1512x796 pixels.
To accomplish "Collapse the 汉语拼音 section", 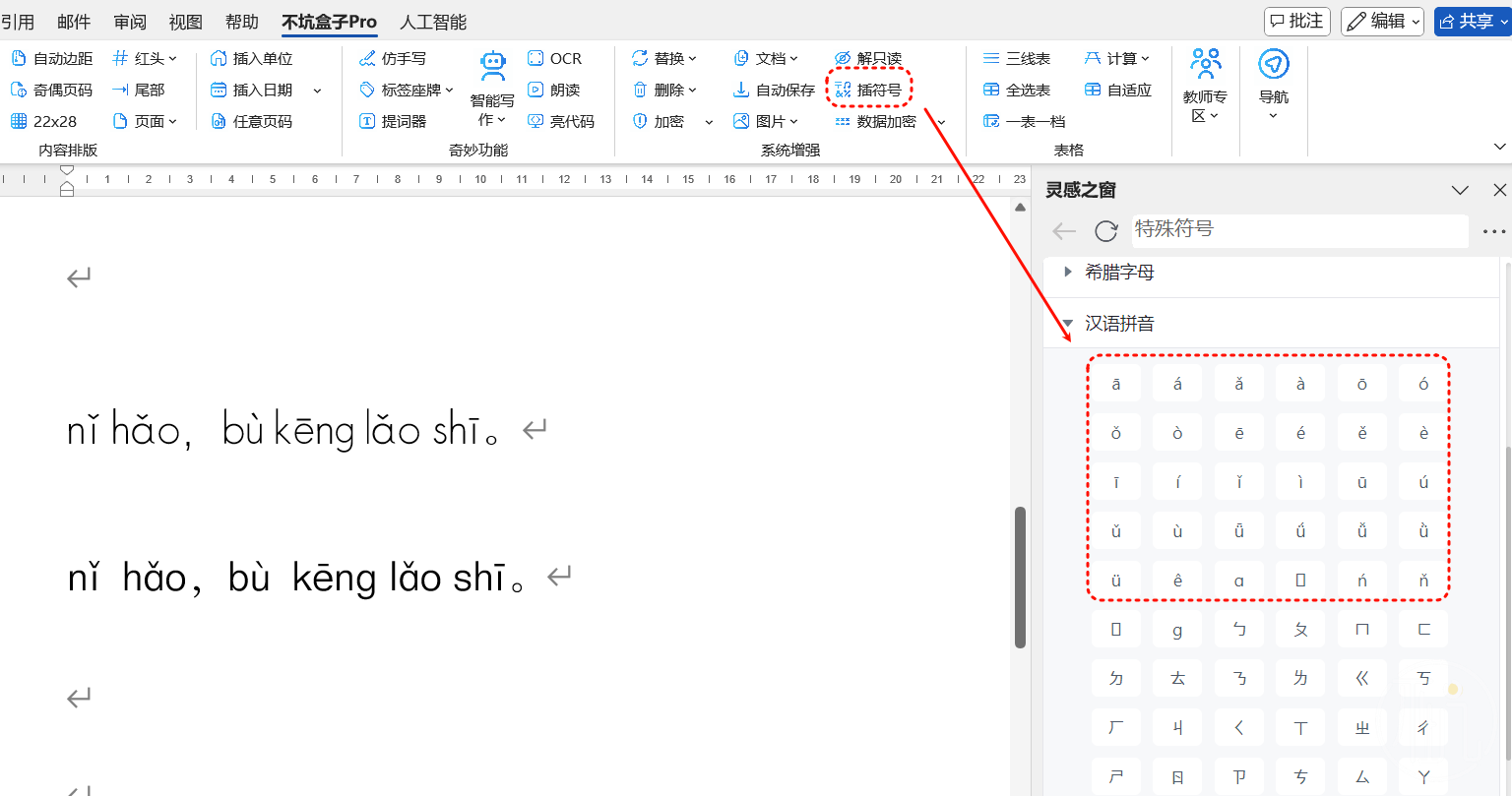I will coord(1069,324).
